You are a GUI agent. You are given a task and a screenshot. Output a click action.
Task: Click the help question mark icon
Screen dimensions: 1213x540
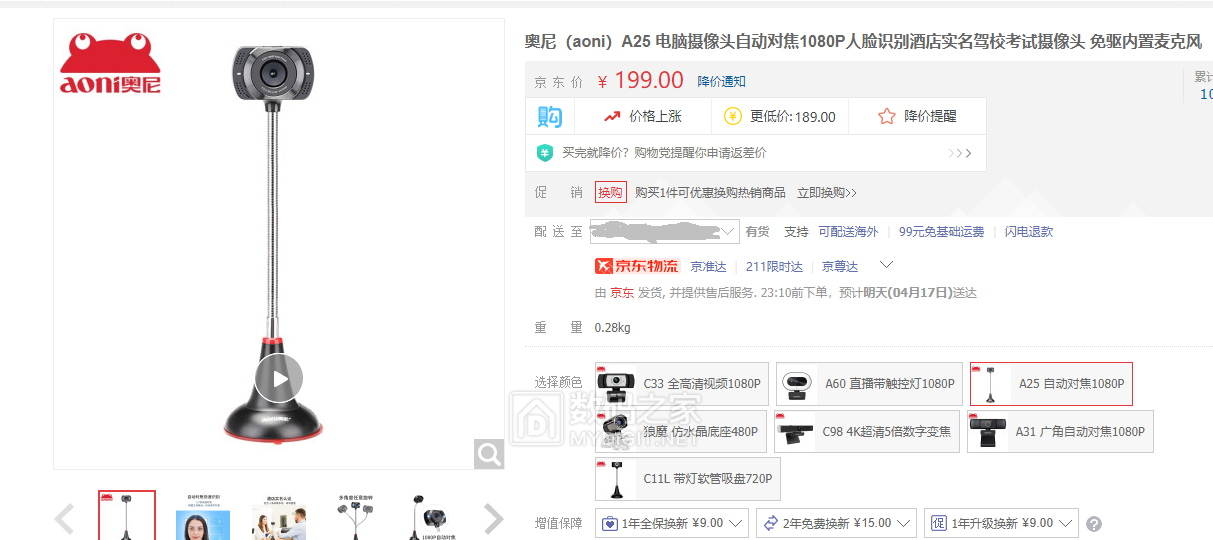coord(1094,523)
